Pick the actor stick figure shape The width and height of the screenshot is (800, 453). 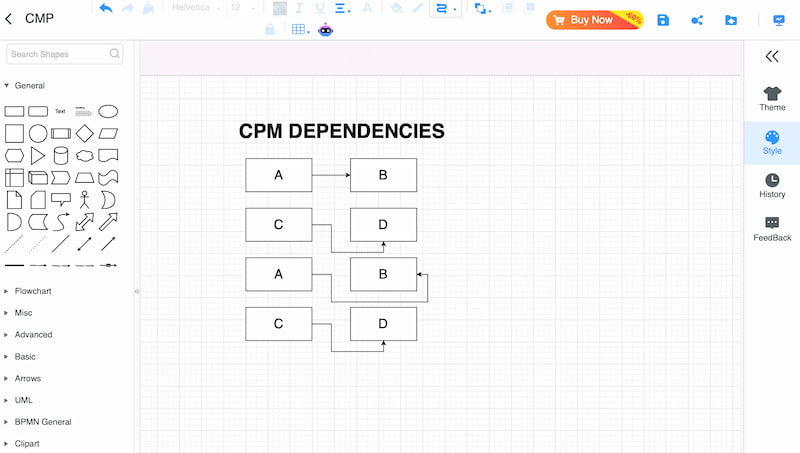coord(85,200)
